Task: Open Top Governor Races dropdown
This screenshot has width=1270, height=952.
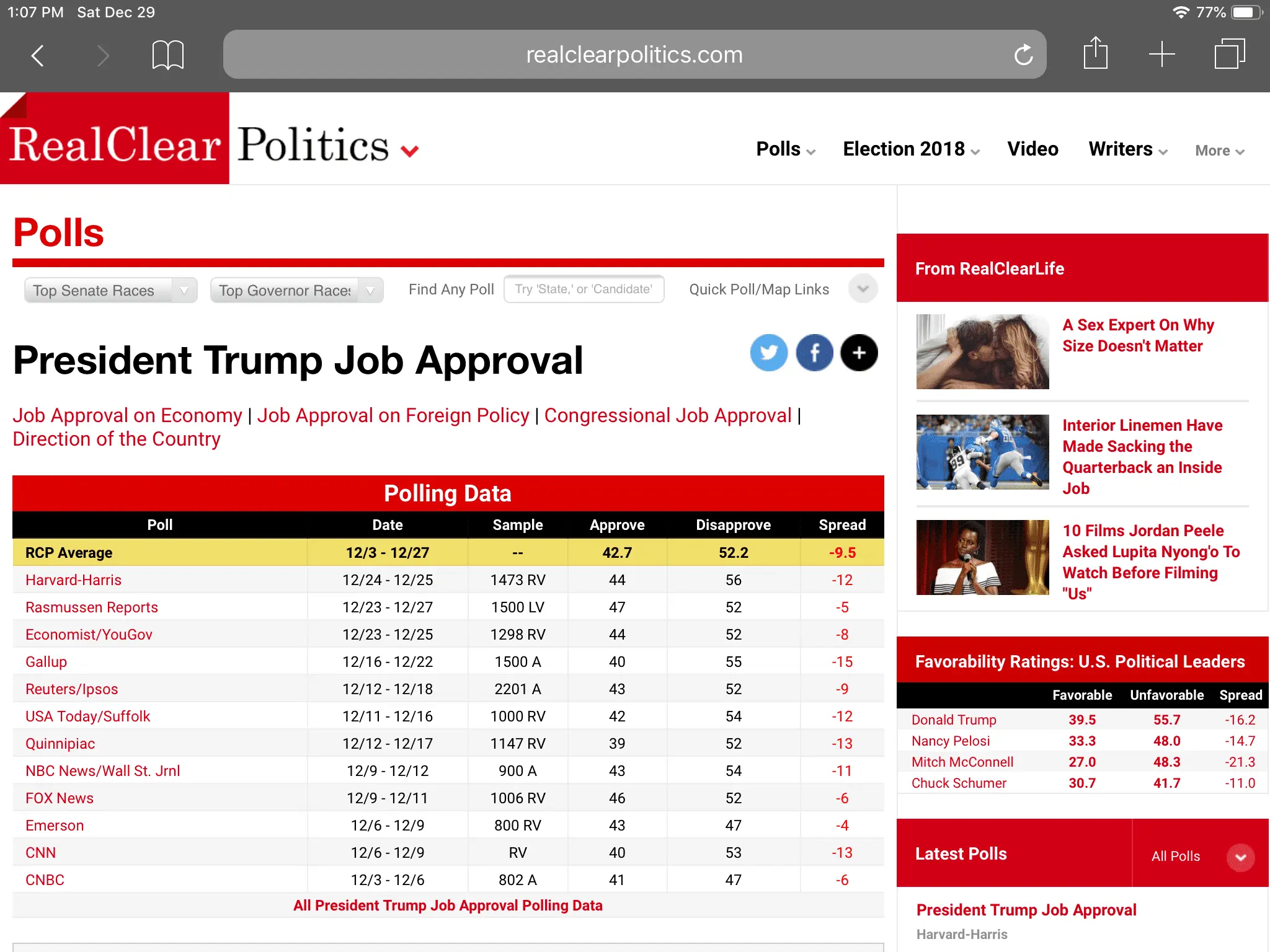Action: (296, 290)
